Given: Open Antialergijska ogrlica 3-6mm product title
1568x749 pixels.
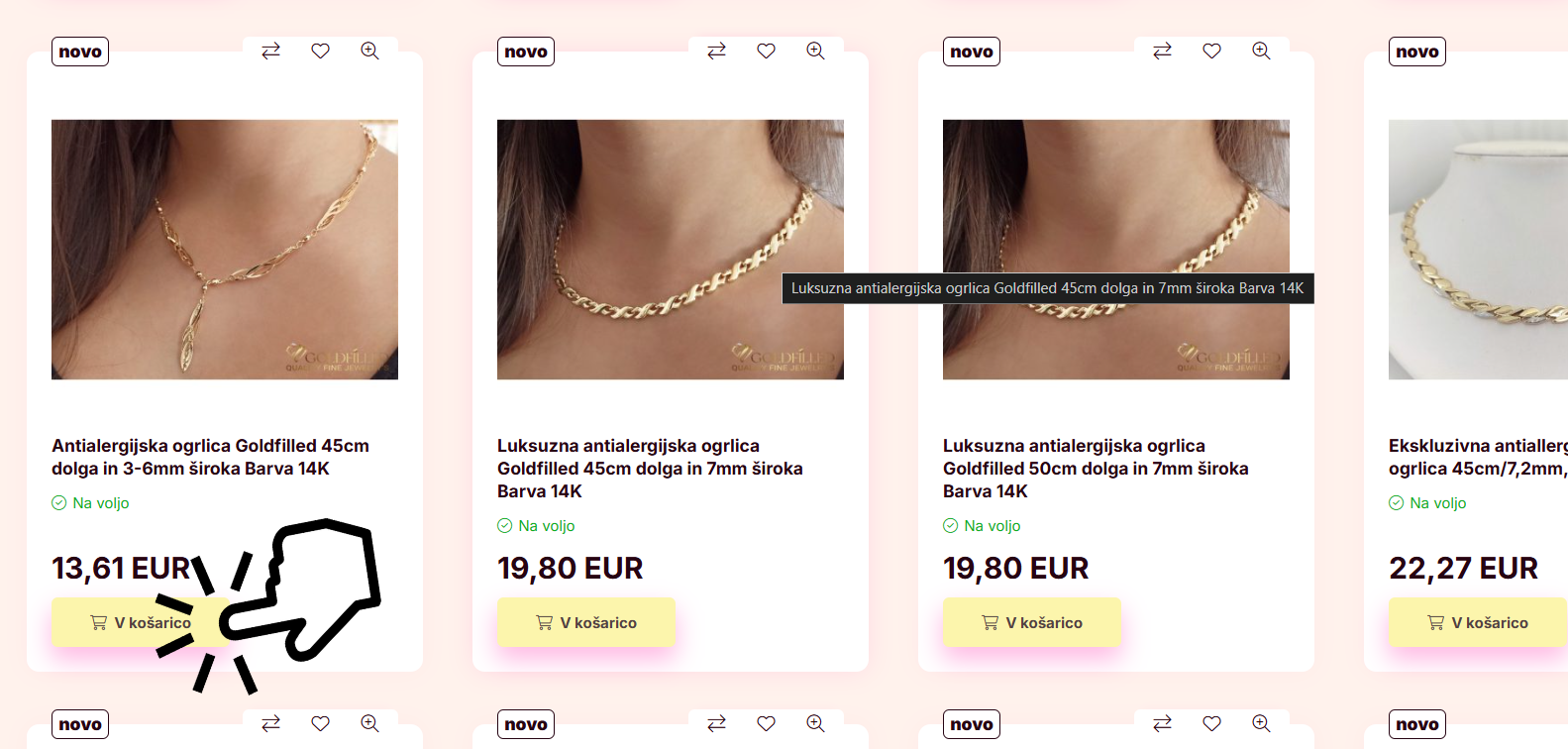Looking at the screenshot, I should click(210, 457).
